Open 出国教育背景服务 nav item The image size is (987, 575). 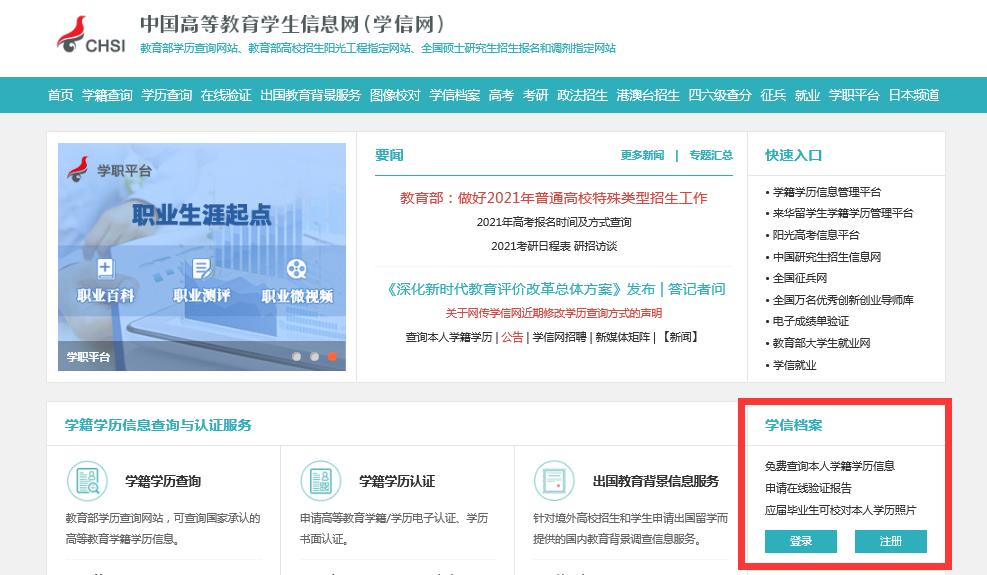[x=310, y=95]
